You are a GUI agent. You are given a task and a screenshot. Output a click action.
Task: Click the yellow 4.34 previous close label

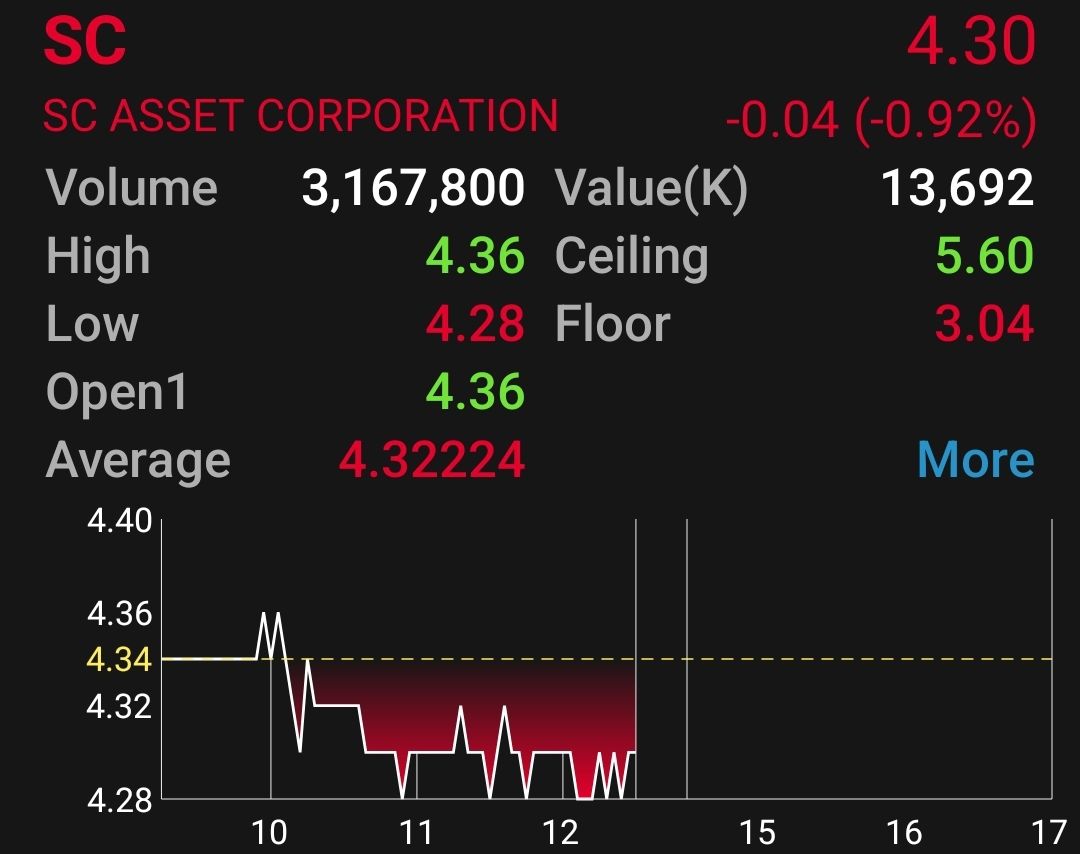point(119,660)
